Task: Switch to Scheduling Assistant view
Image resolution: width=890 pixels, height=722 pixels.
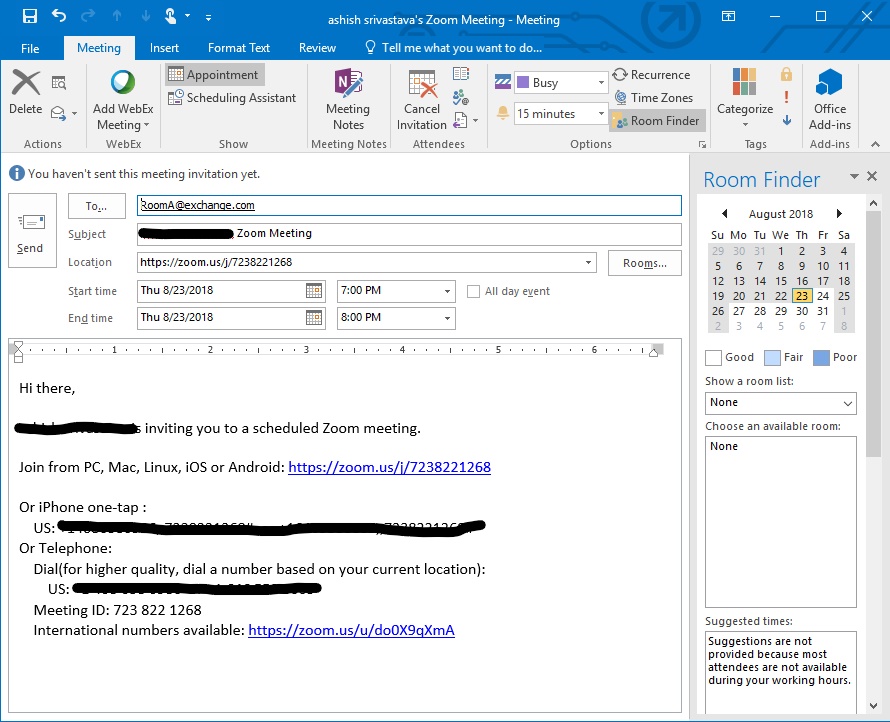Action: click(232, 98)
